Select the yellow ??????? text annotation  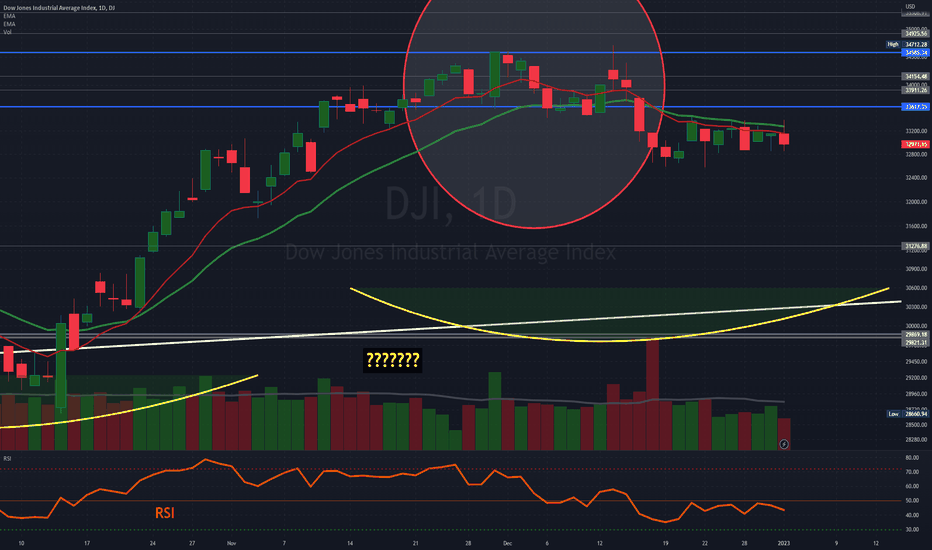tap(392, 360)
